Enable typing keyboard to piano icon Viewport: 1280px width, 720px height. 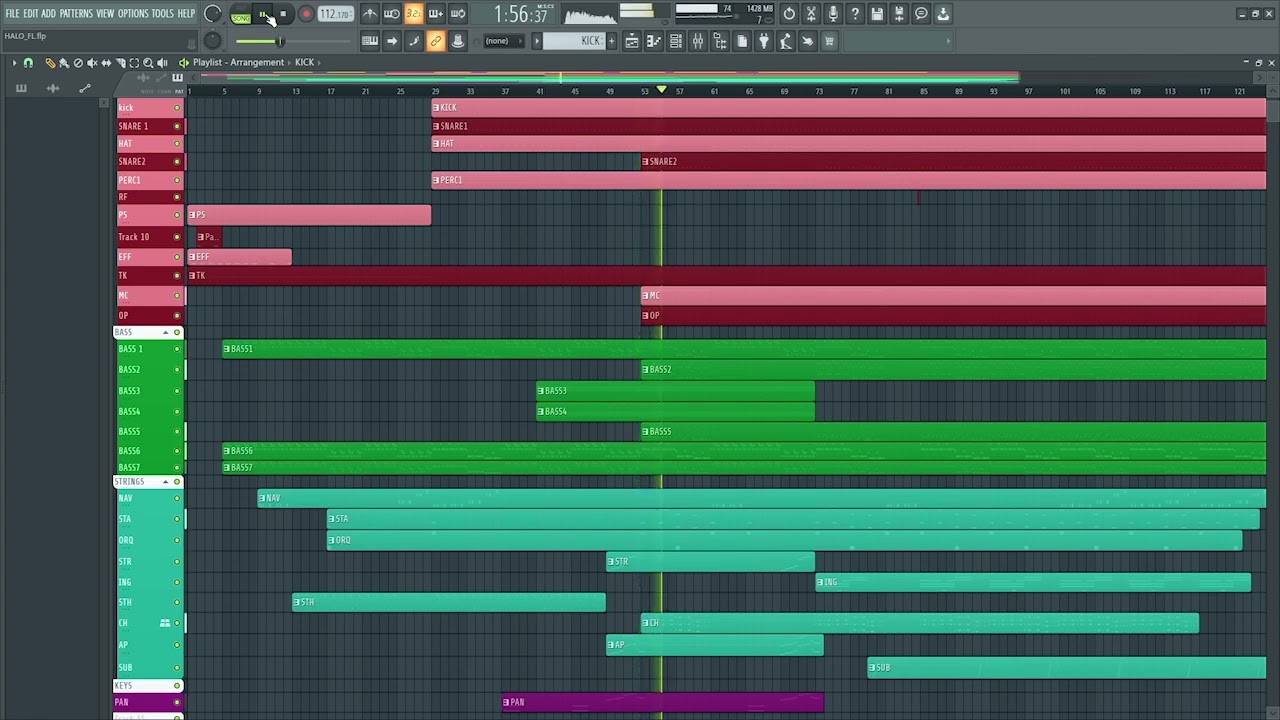point(370,41)
